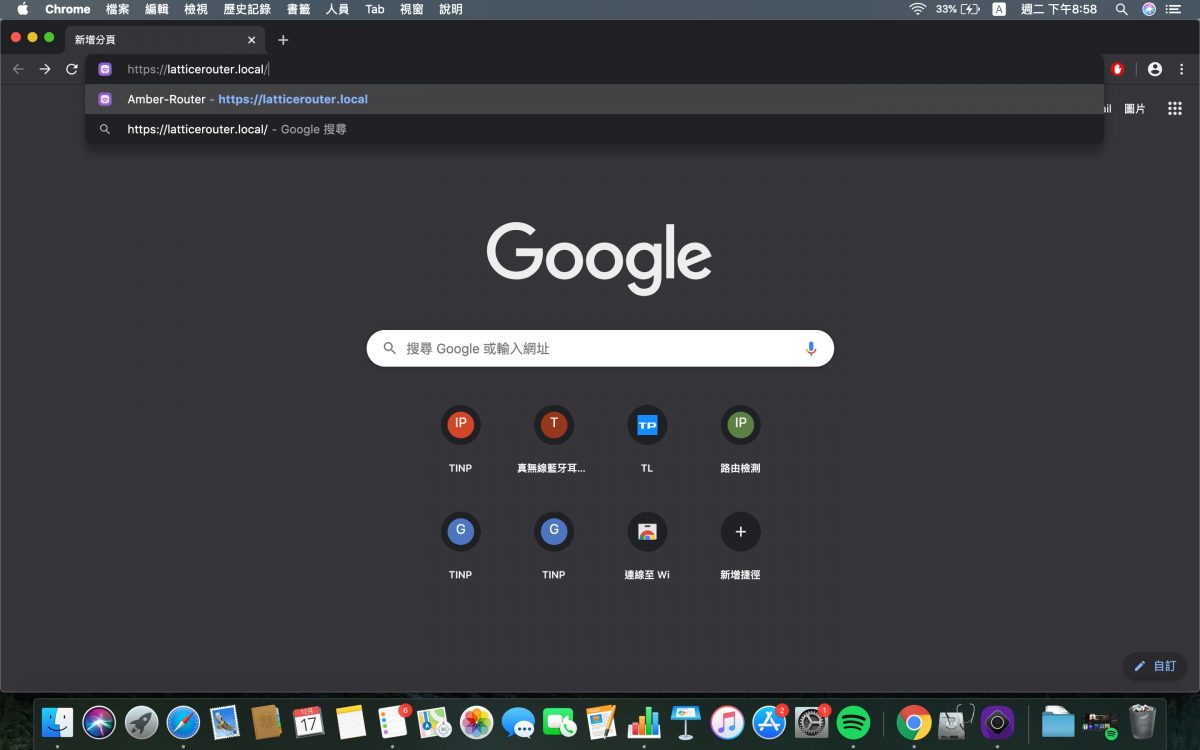Click the 新增捷徑 add shortcut button

point(740,545)
